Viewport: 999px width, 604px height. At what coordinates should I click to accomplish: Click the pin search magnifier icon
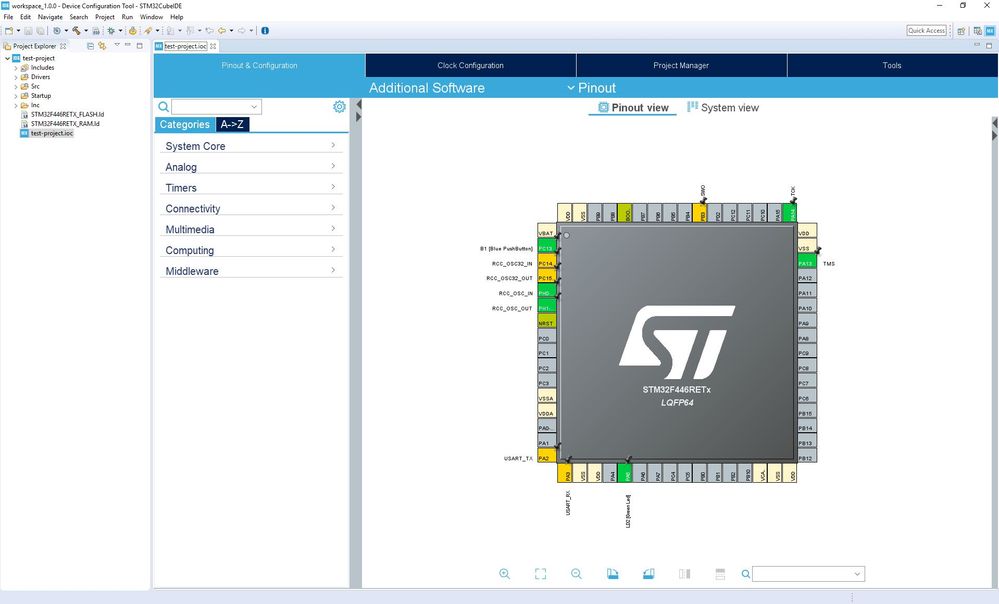(745, 574)
